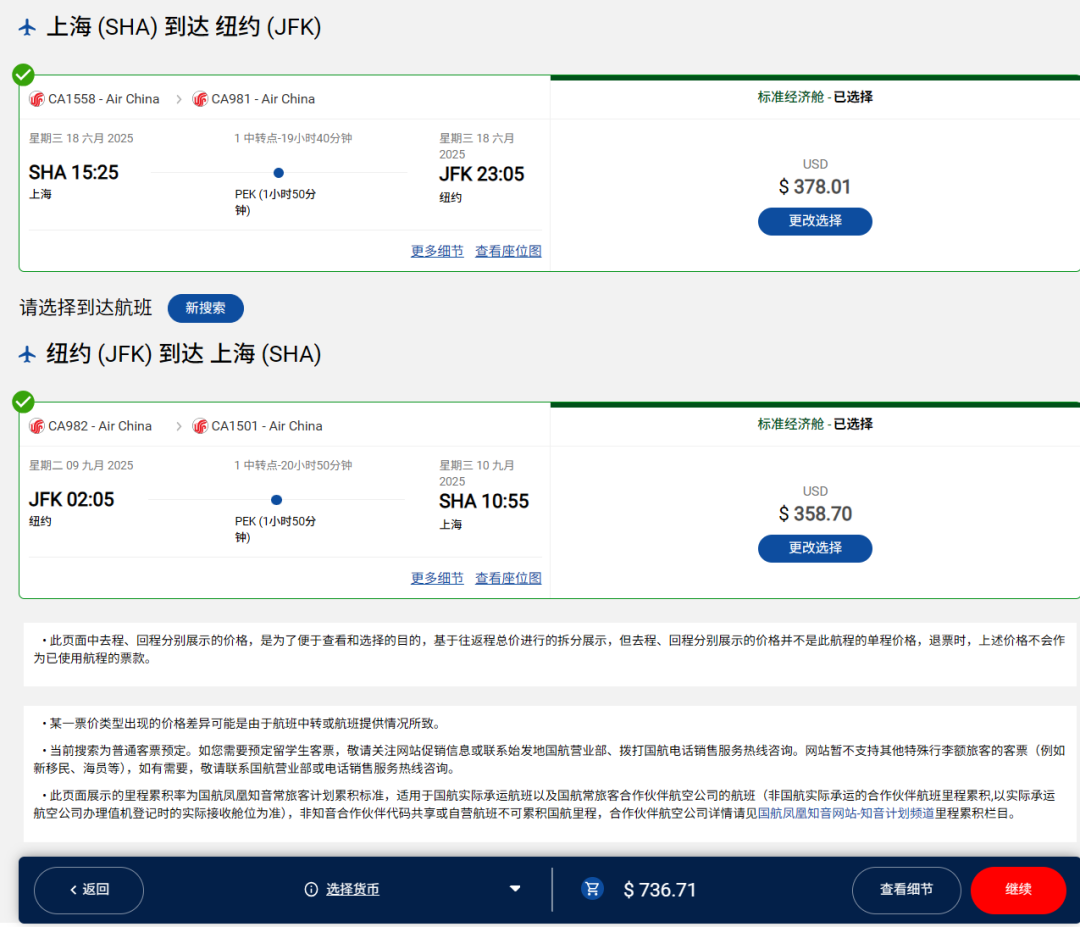Screen dimensions: 1080x927
Task: Expand the currency dropdown arrow in bottom bar
Action: click(515, 889)
